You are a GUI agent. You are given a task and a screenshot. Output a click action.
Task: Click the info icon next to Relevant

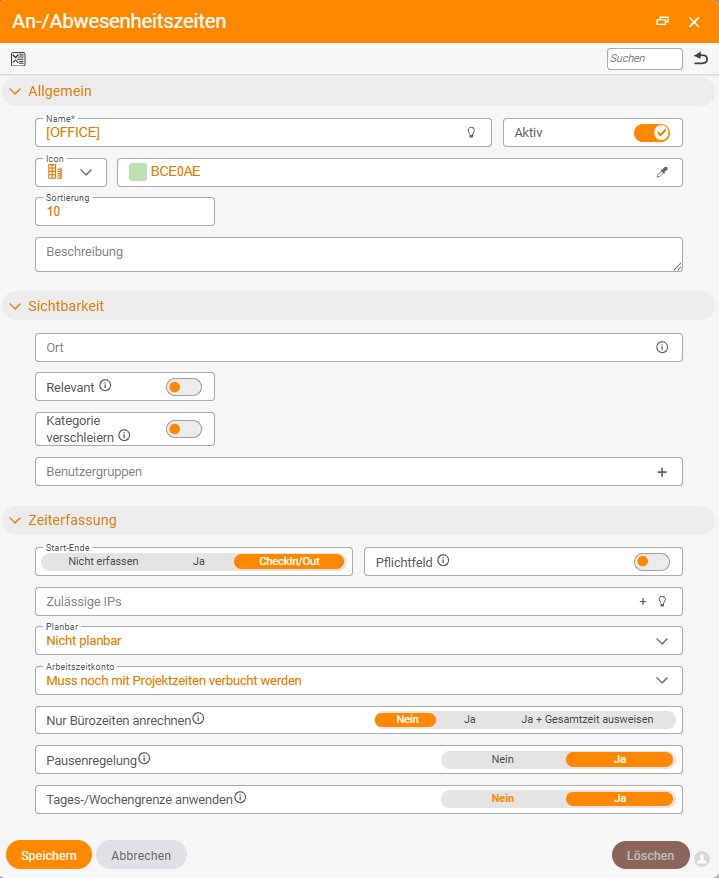click(105, 385)
